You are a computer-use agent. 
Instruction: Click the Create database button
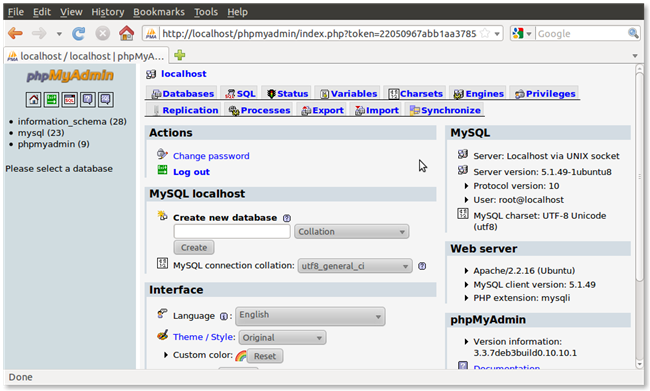coord(194,248)
